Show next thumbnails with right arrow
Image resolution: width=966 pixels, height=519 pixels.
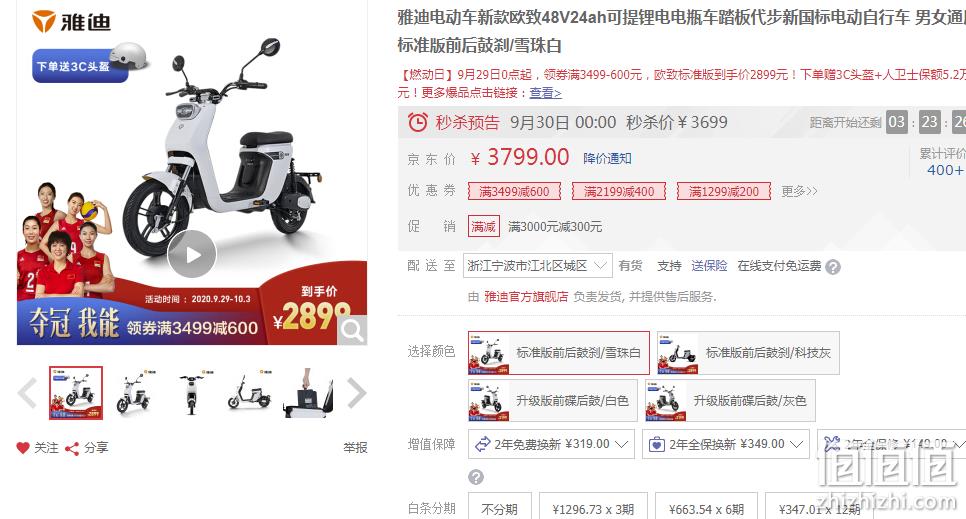pos(357,393)
